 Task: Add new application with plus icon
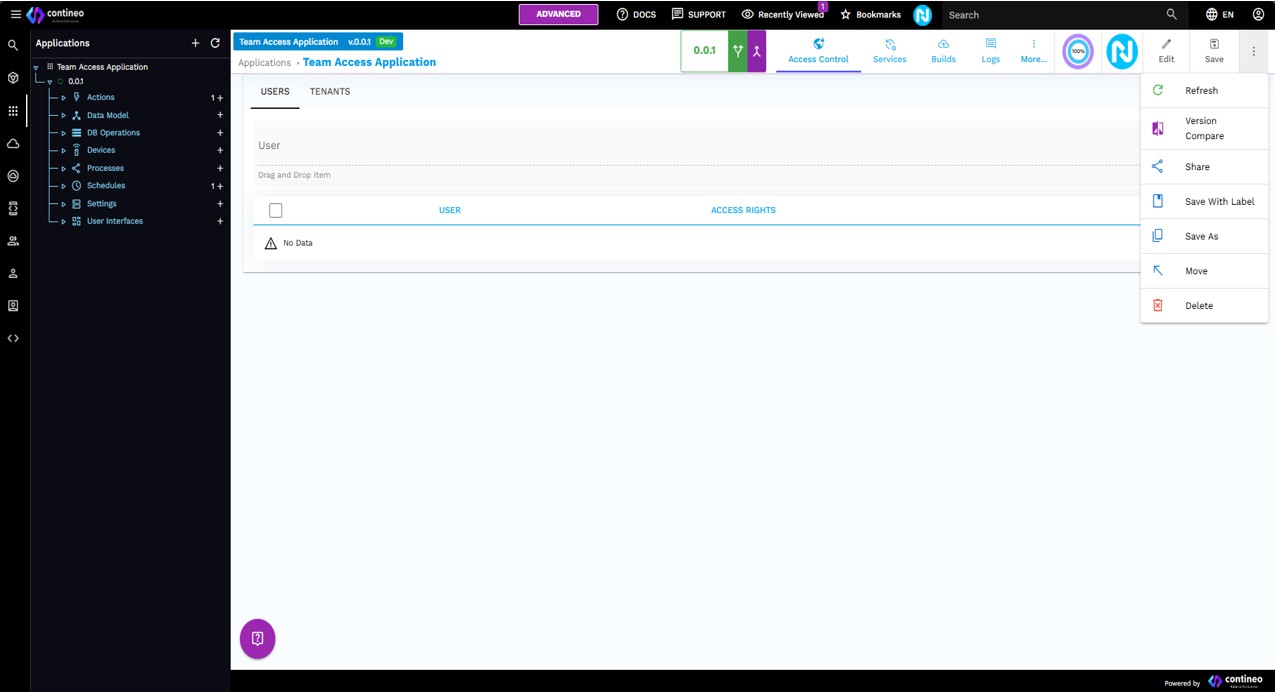click(195, 43)
